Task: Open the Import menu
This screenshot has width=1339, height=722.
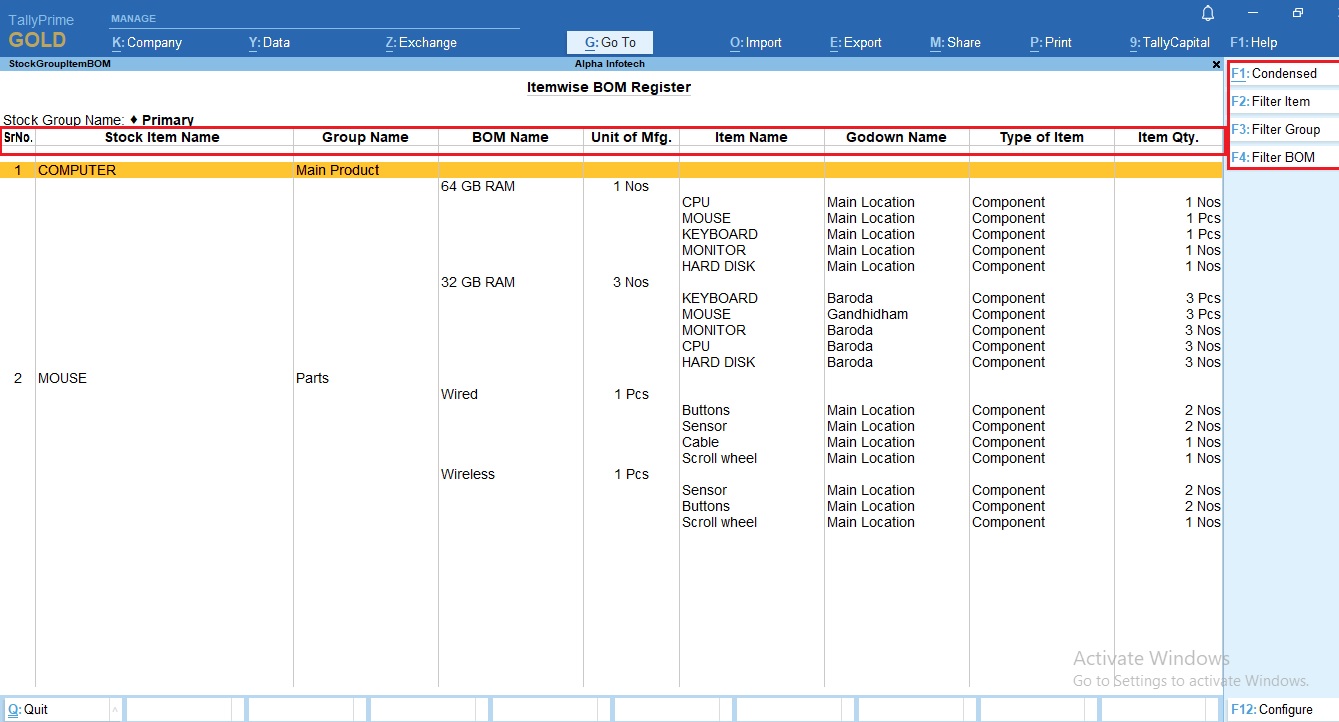Action: [x=755, y=42]
